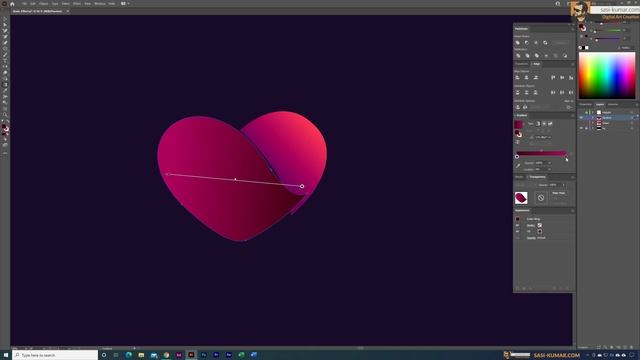Click the Merge pathfinder icon
Screen dimensions: 640x360
click(537, 56)
